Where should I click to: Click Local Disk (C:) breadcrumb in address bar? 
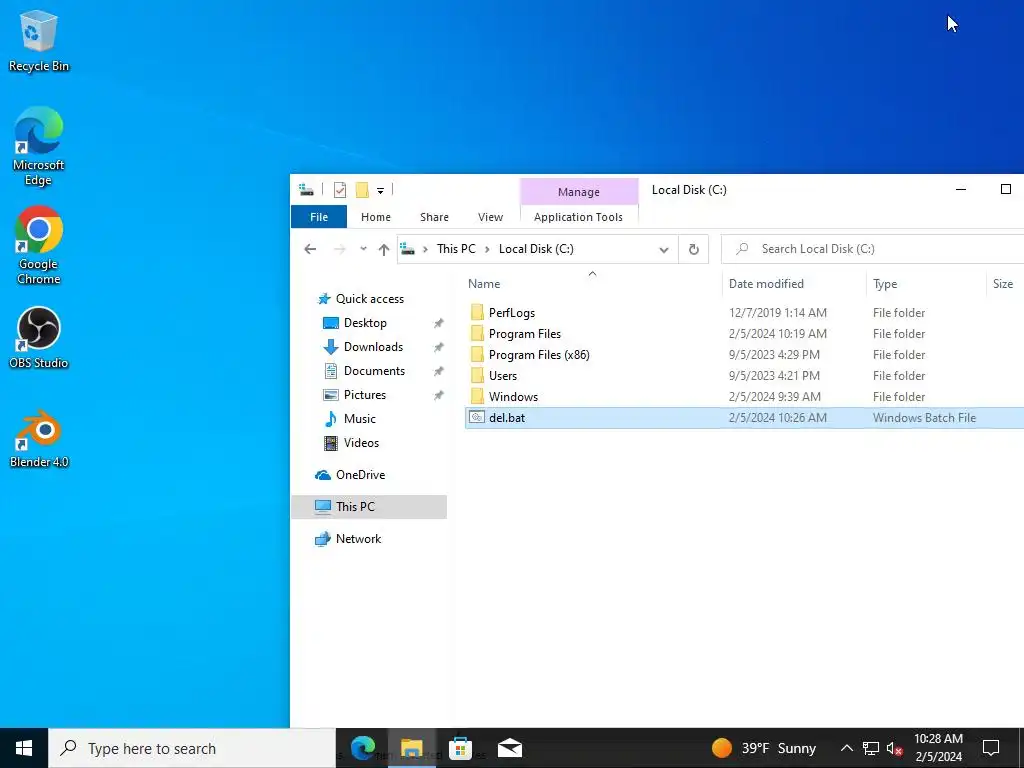pyautogui.click(x=536, y=249)
